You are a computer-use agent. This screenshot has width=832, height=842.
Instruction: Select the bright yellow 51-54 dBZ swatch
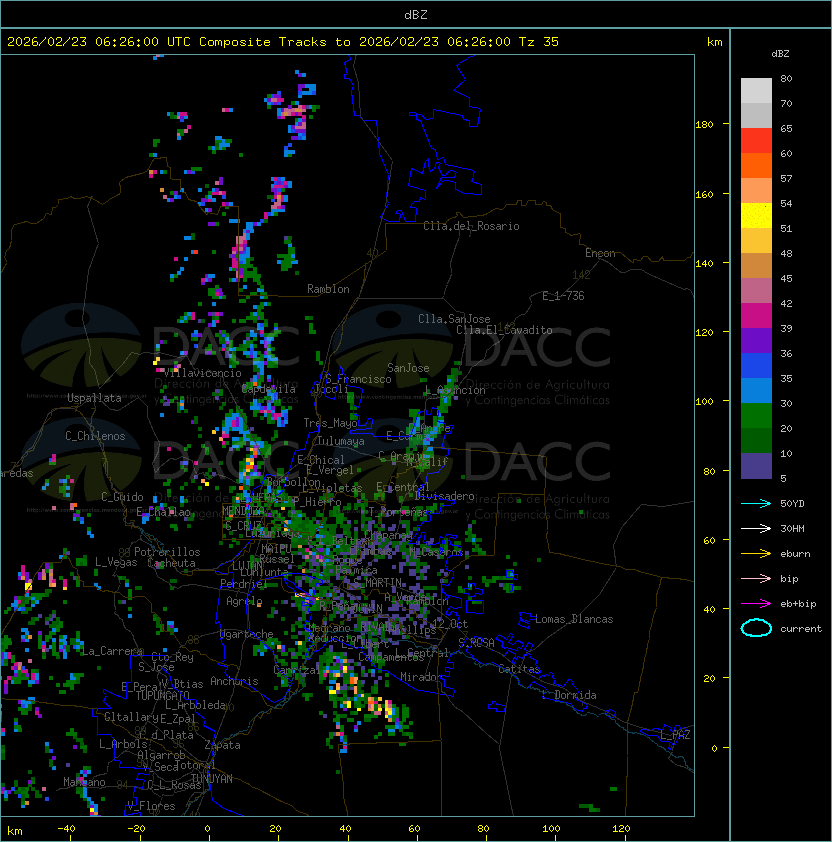[756, 215]
